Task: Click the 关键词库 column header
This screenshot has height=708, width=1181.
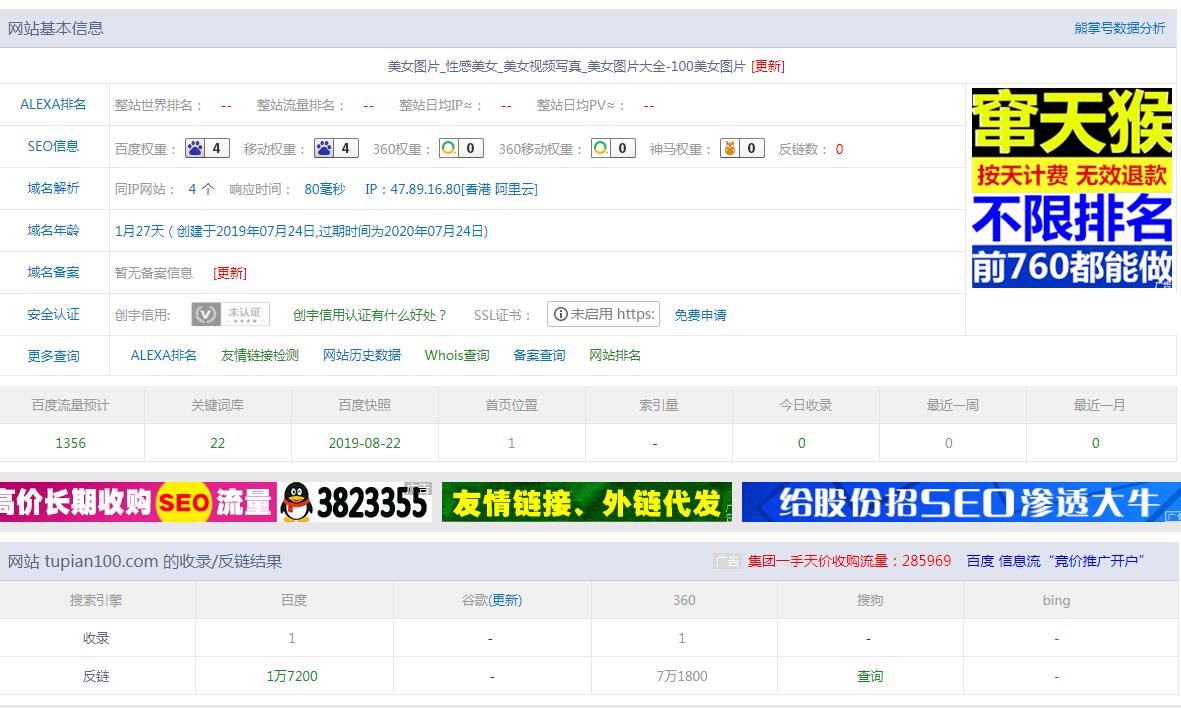Action: (x=217, y=405)
